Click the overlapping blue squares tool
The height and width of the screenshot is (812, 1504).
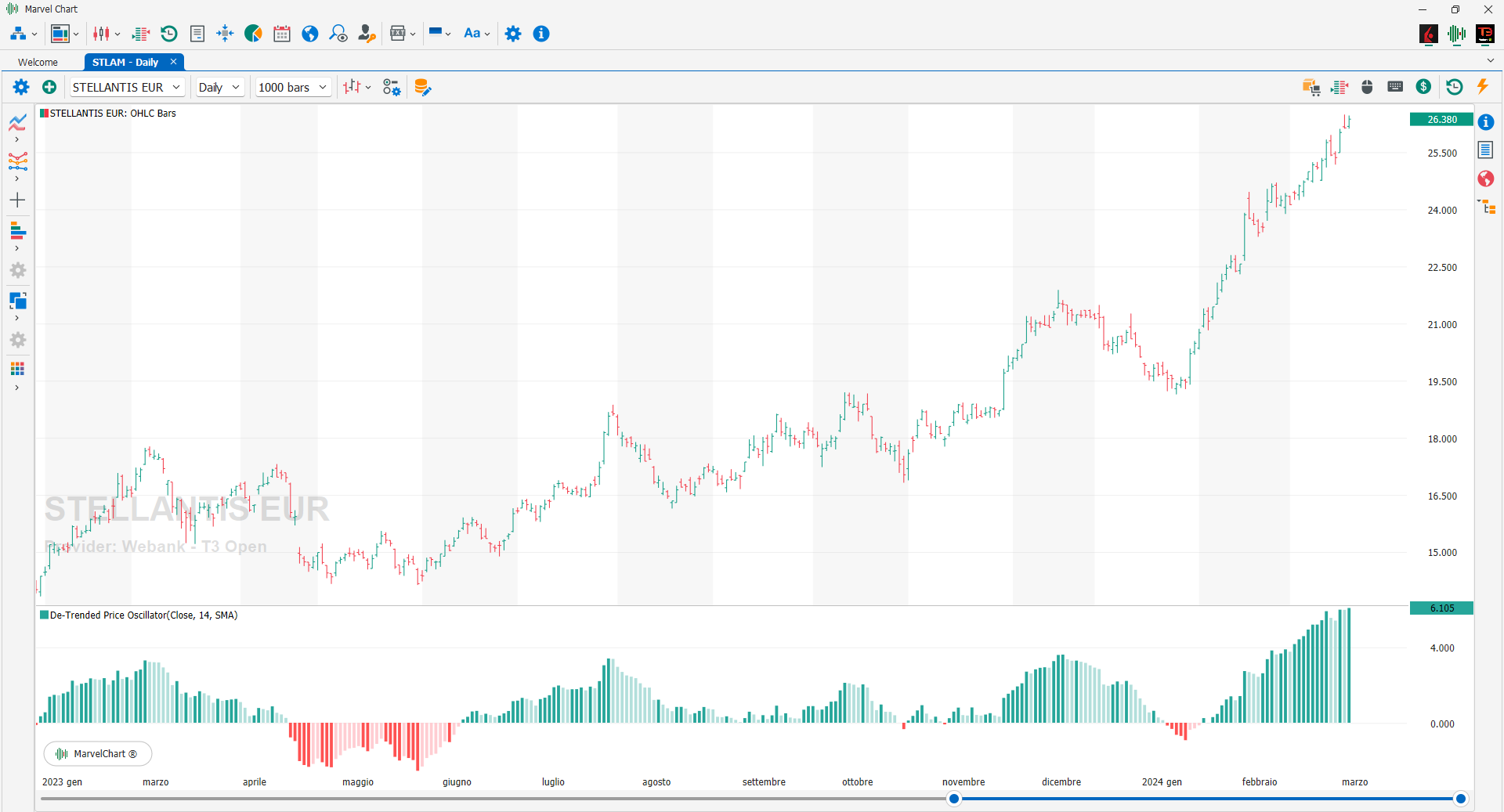[x=18, y=301]
